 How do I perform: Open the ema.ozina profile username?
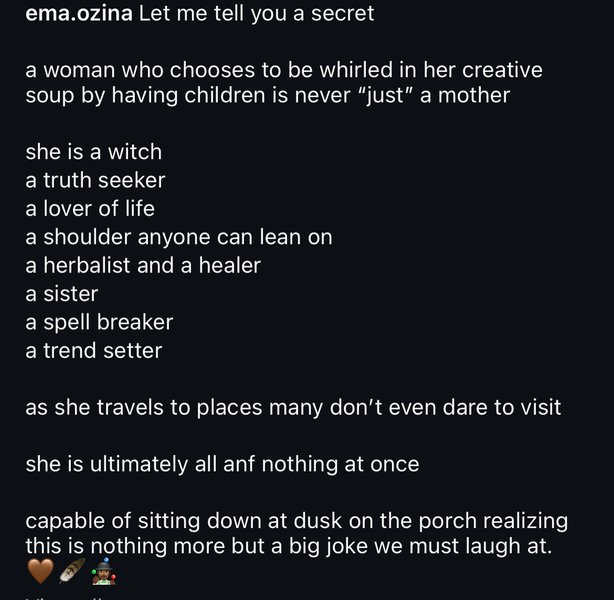coord(79,13)
